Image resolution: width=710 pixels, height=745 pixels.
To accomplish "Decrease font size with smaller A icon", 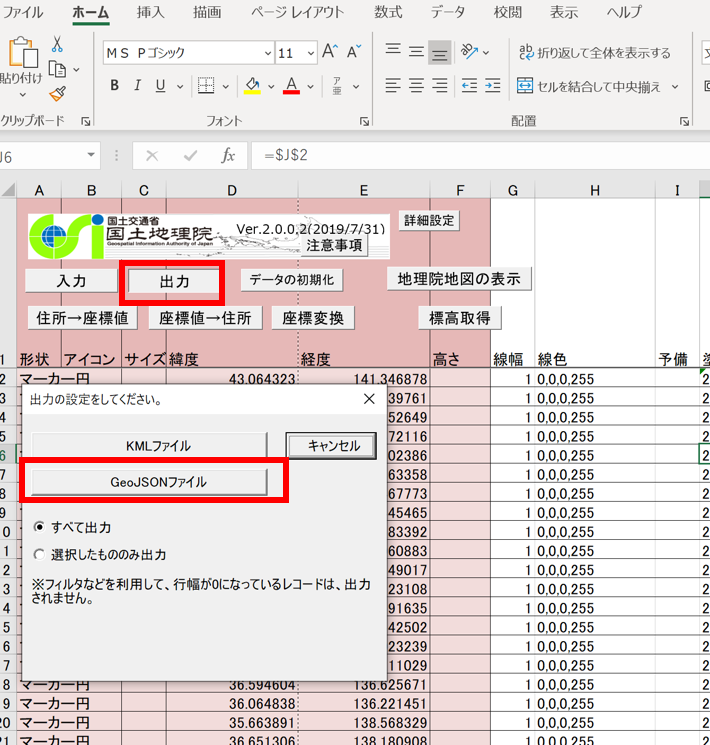I will click(354, 51).
